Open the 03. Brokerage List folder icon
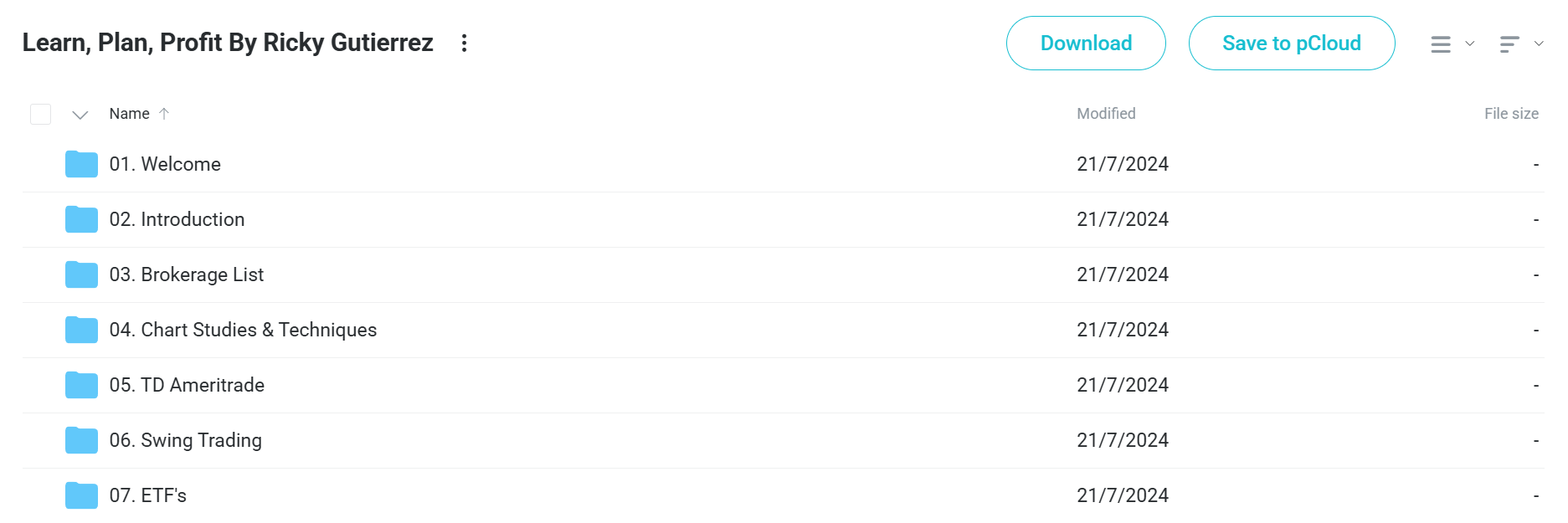The width and height of the screenshot is (1568, 523). pyautogui.click(x=81, y=274)
